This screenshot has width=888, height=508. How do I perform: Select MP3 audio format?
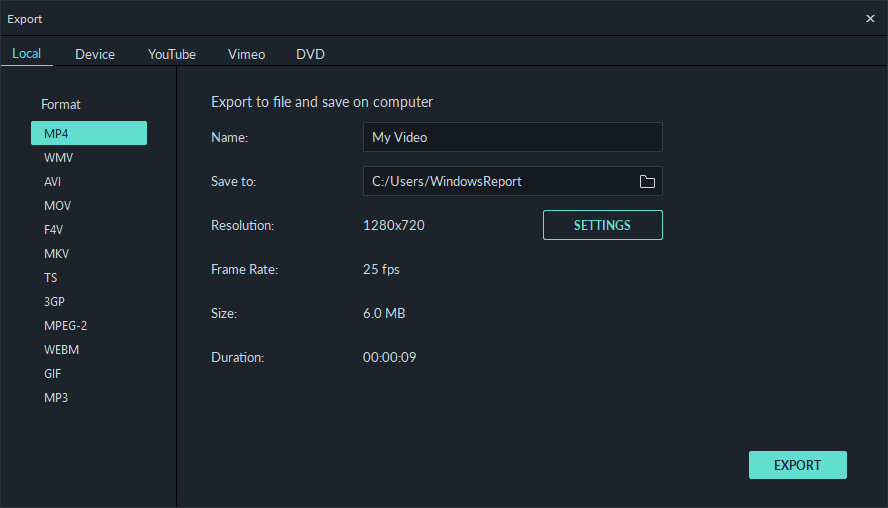(x=56, y=398)
